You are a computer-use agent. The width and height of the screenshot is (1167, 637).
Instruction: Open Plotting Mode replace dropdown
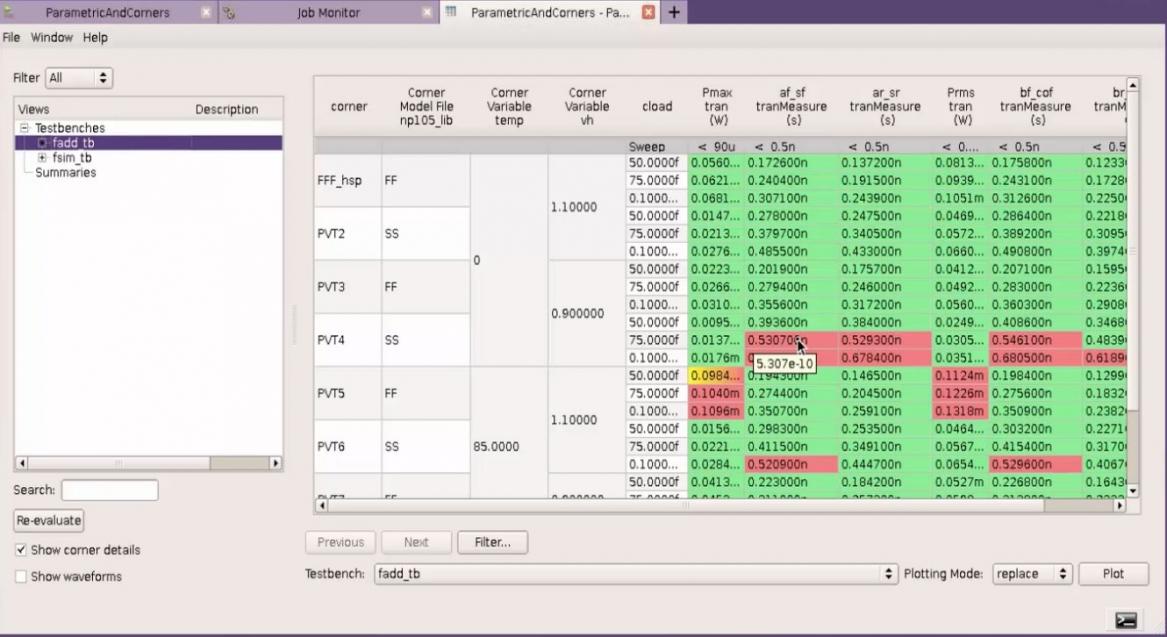click(1032, 574)
